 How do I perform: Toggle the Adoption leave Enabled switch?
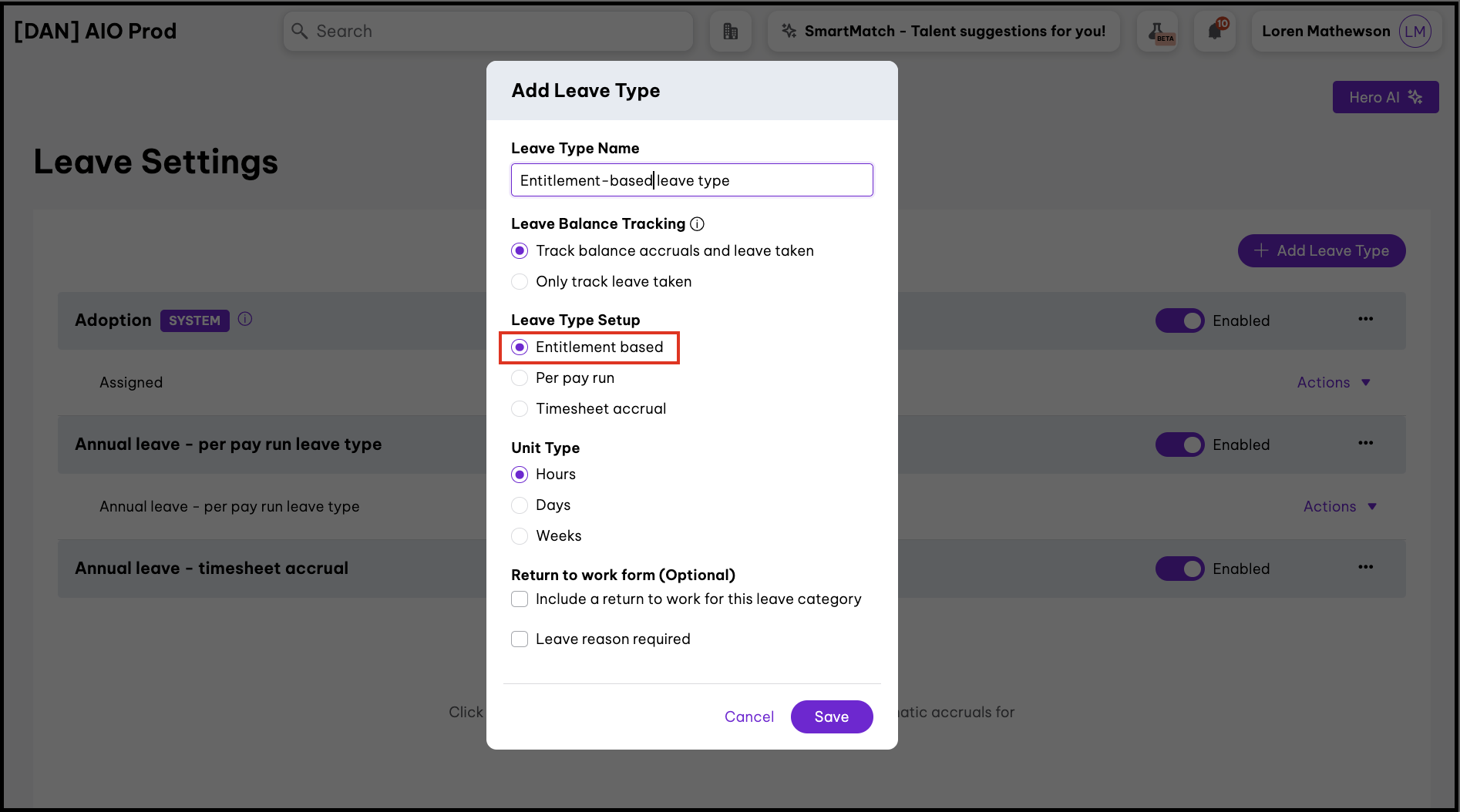[x=1179, y=320]
